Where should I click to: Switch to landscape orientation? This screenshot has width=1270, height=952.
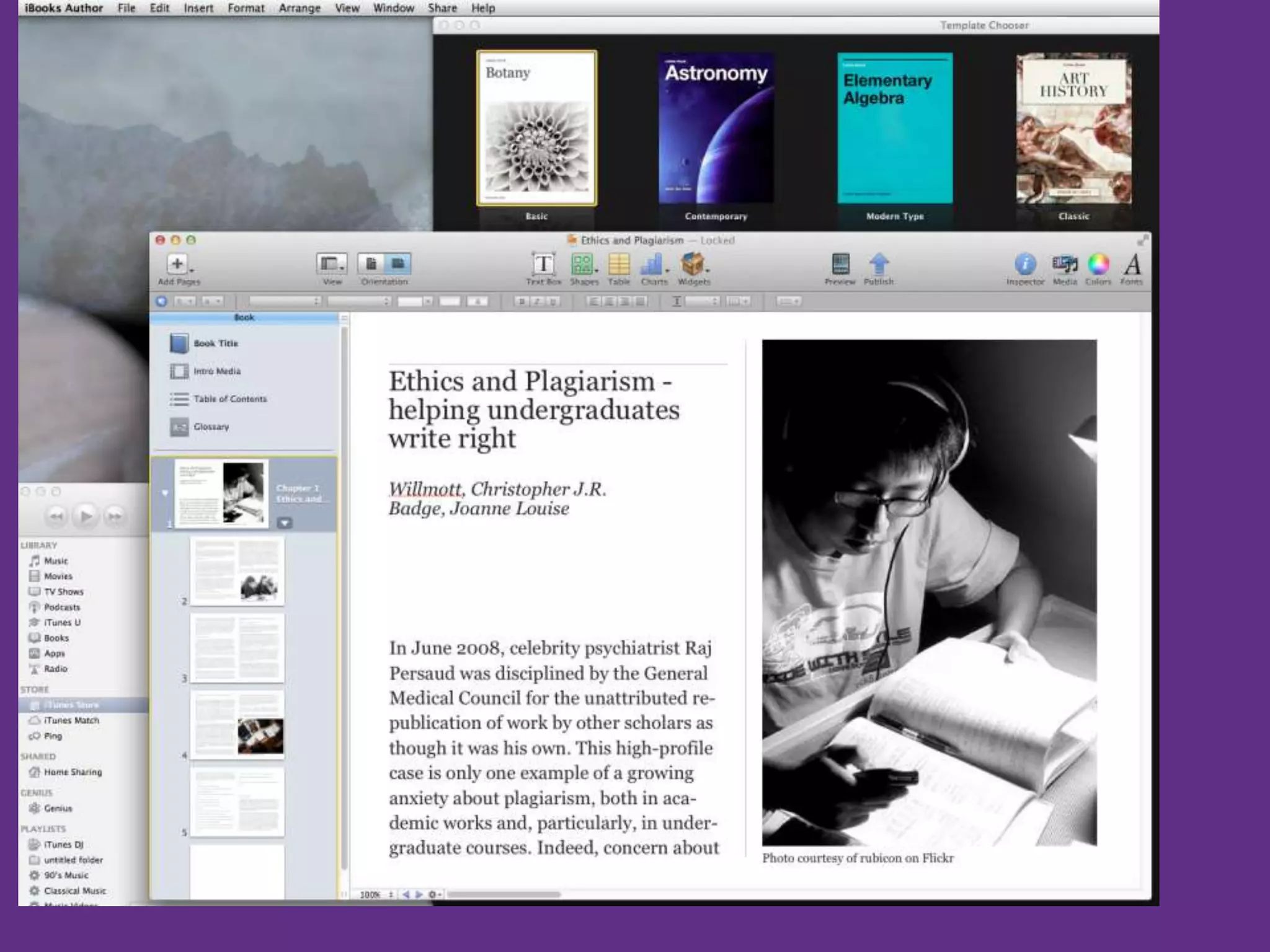tap(397, 264)
